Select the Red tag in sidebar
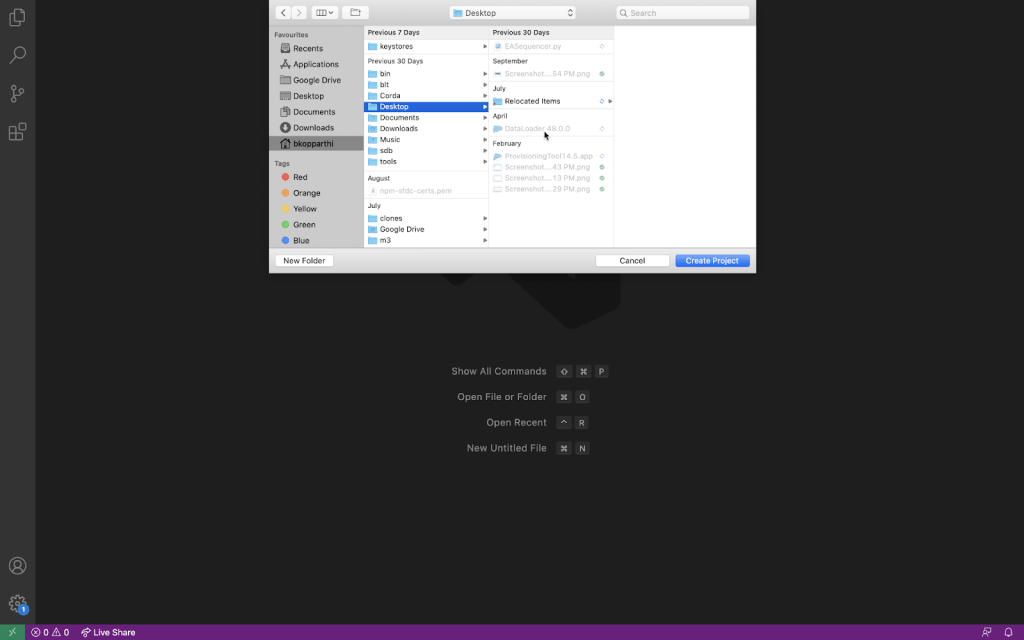 [x=300, y=177]
